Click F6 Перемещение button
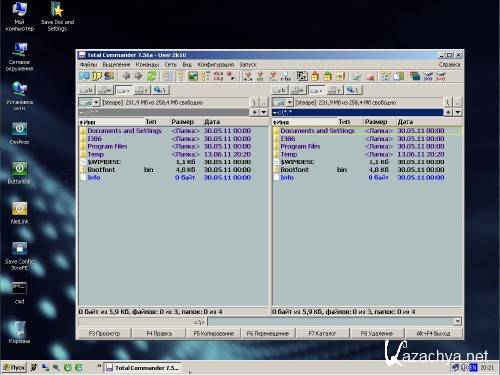The height and width of the screenshot is (375, 500). (268, 333)
